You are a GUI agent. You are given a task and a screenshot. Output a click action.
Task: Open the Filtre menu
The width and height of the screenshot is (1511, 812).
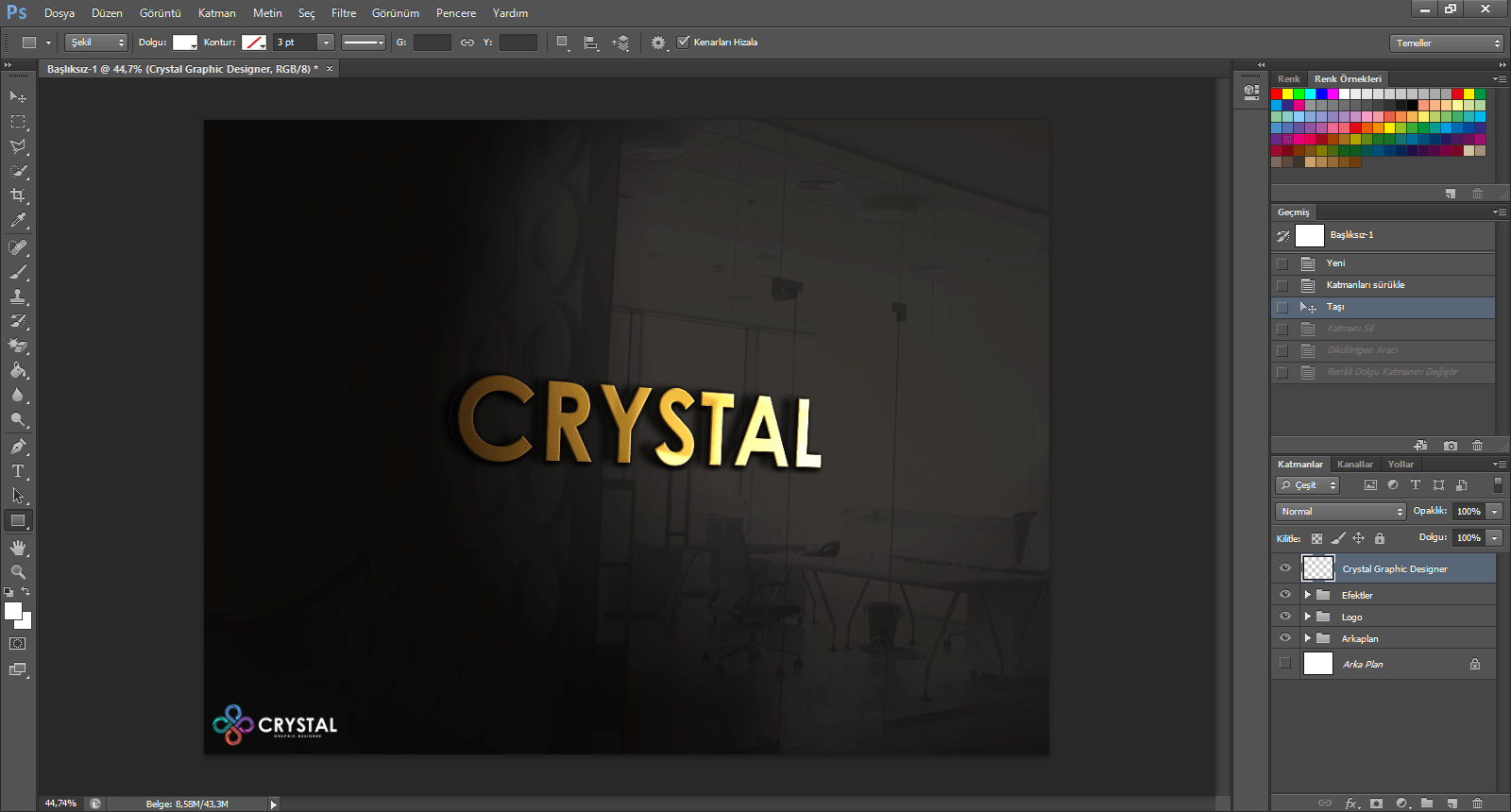344,13
